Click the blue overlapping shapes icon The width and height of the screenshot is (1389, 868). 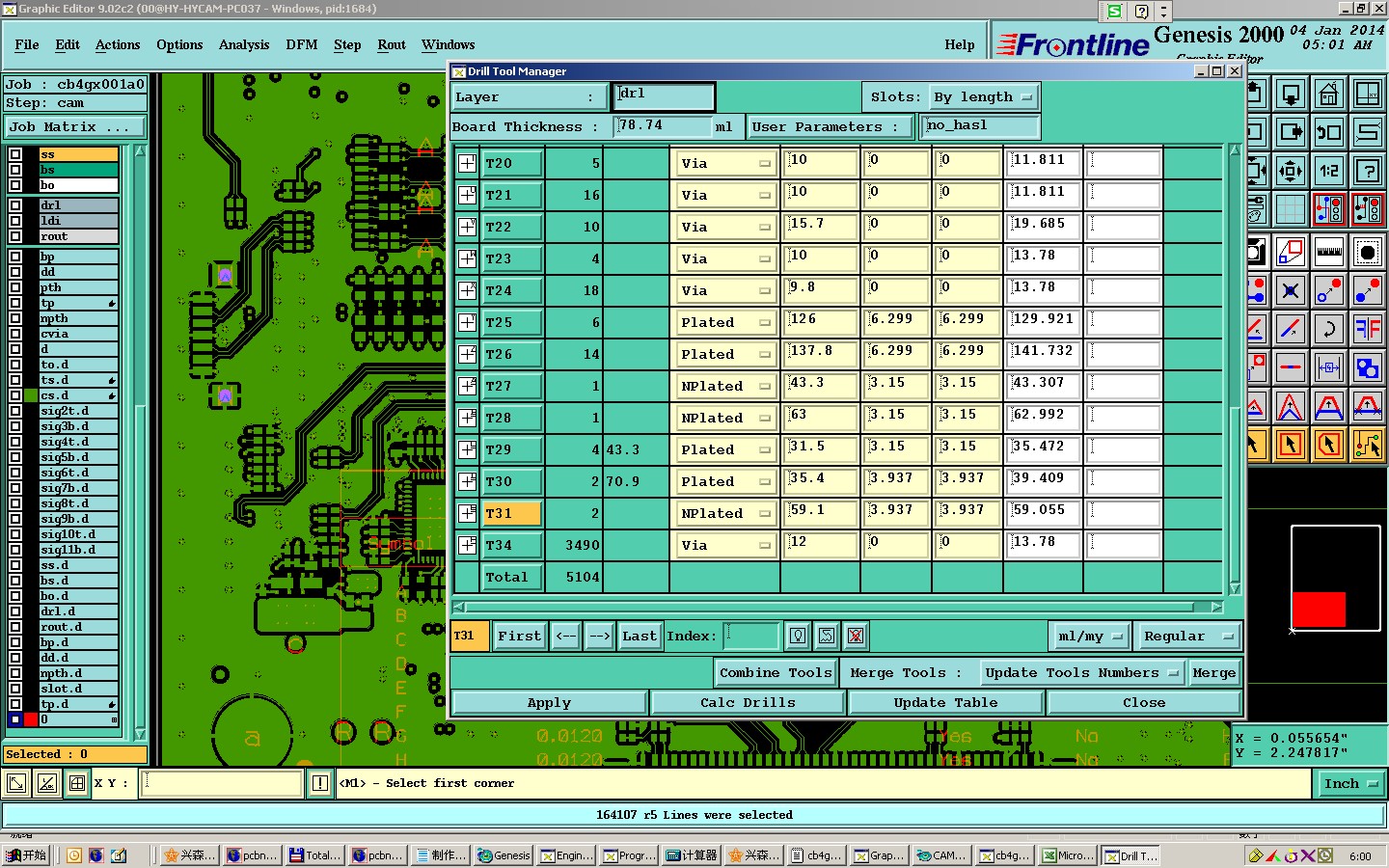click(x=1368, y=367)
